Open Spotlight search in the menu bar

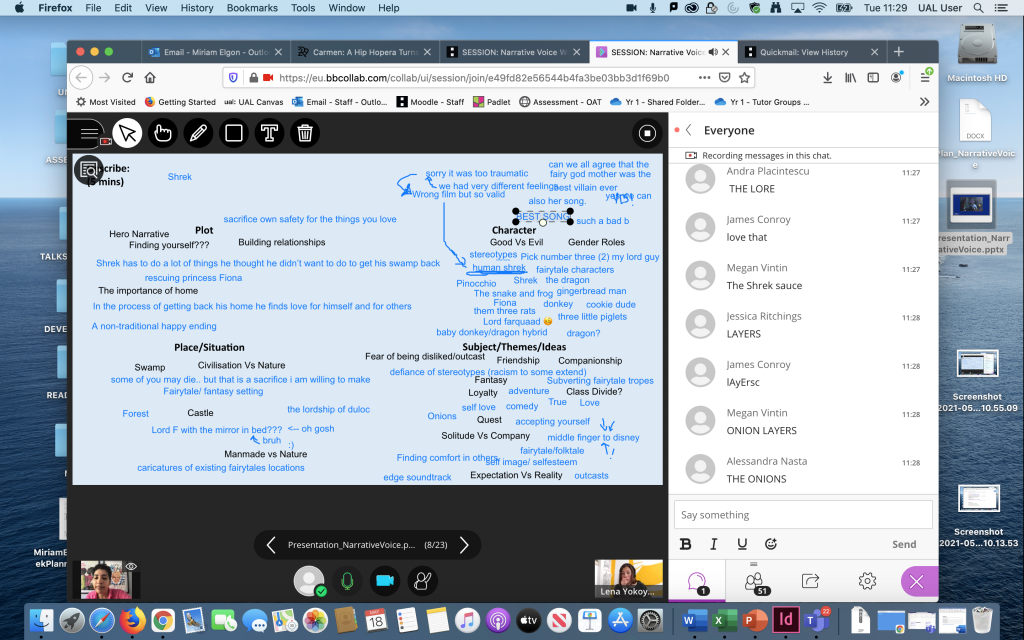pyautogui.click(x=978, y=8)
